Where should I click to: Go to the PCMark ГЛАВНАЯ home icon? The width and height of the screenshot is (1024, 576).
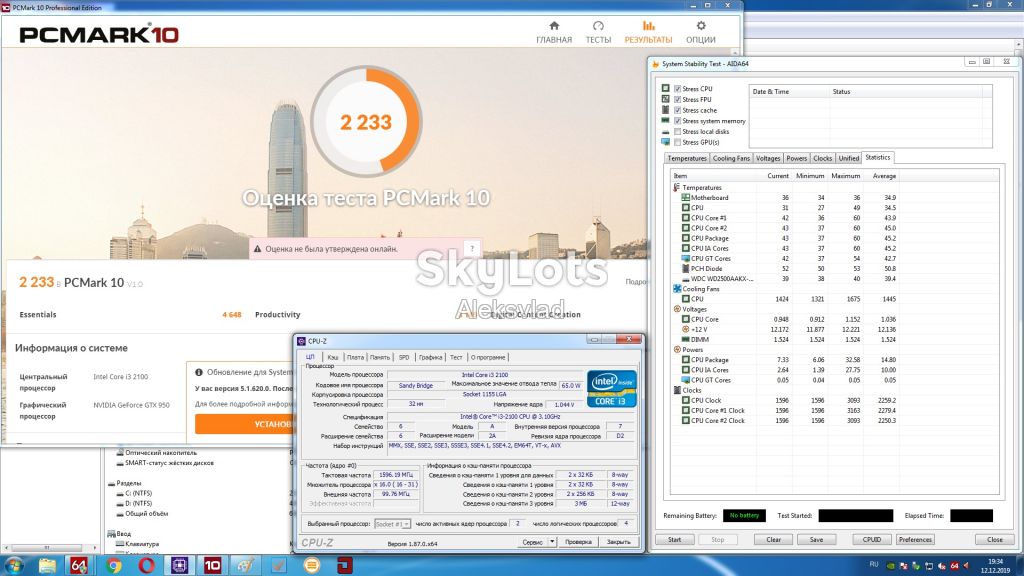pyautogui.click(x=554, y=25)
